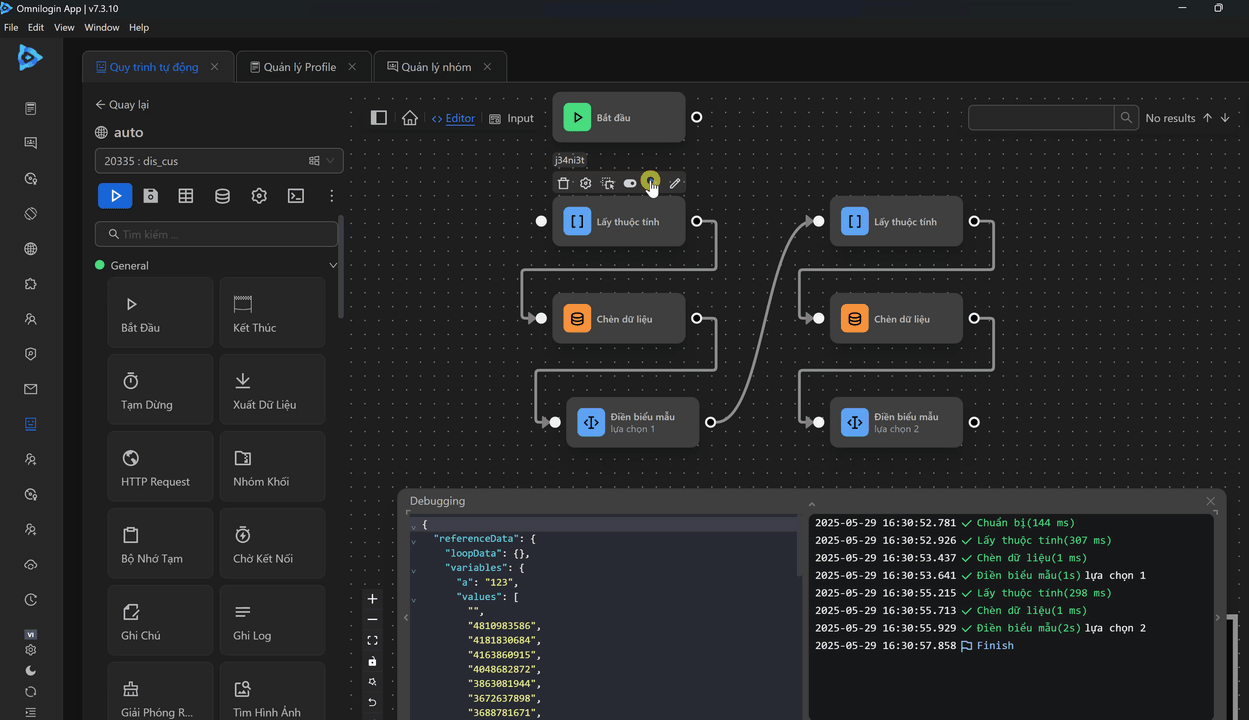The image size is (1249, 720).
Task: Click the Quay lại back link
Action: pos(122,105)
